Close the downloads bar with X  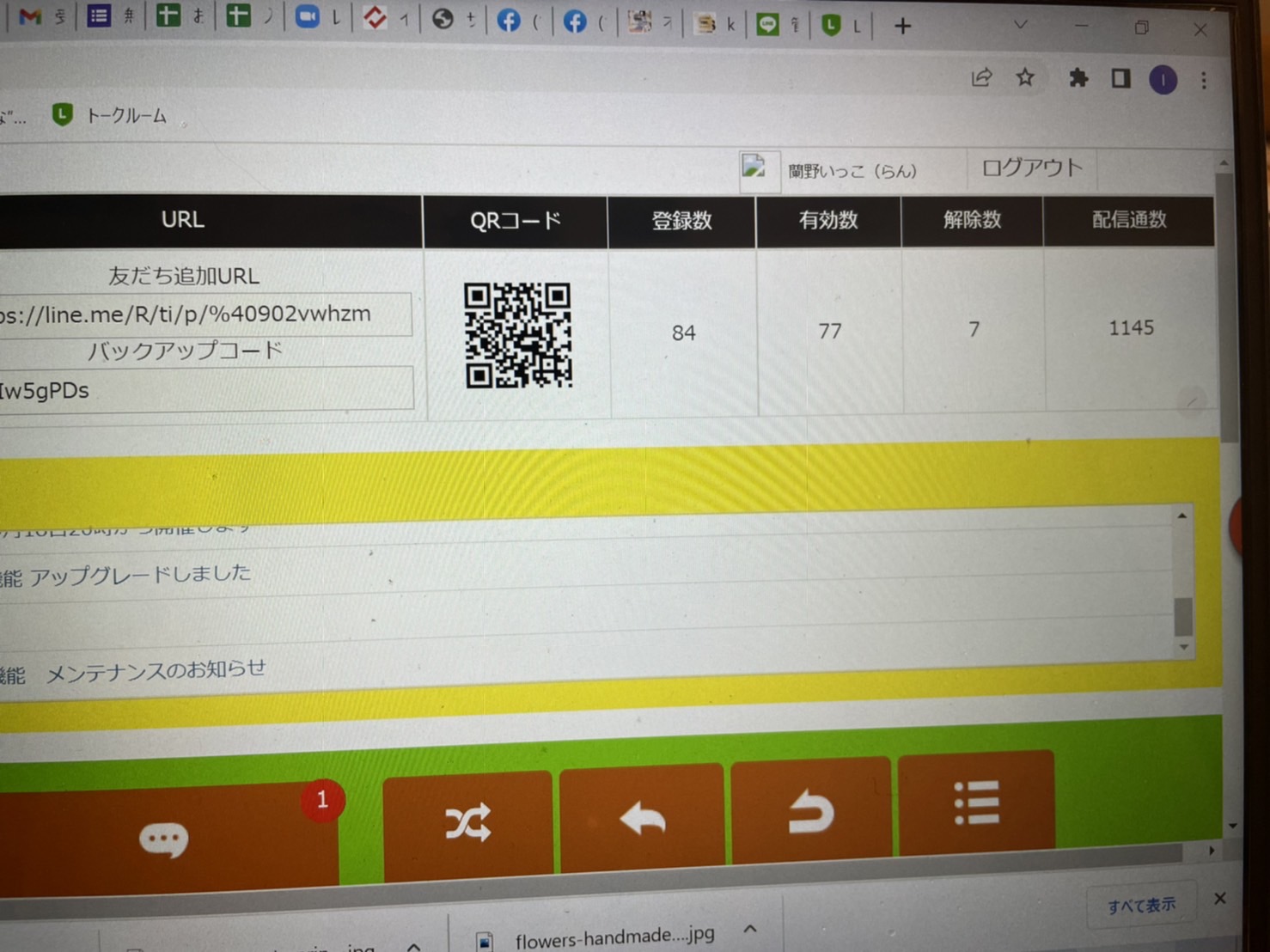(1219, 899)
